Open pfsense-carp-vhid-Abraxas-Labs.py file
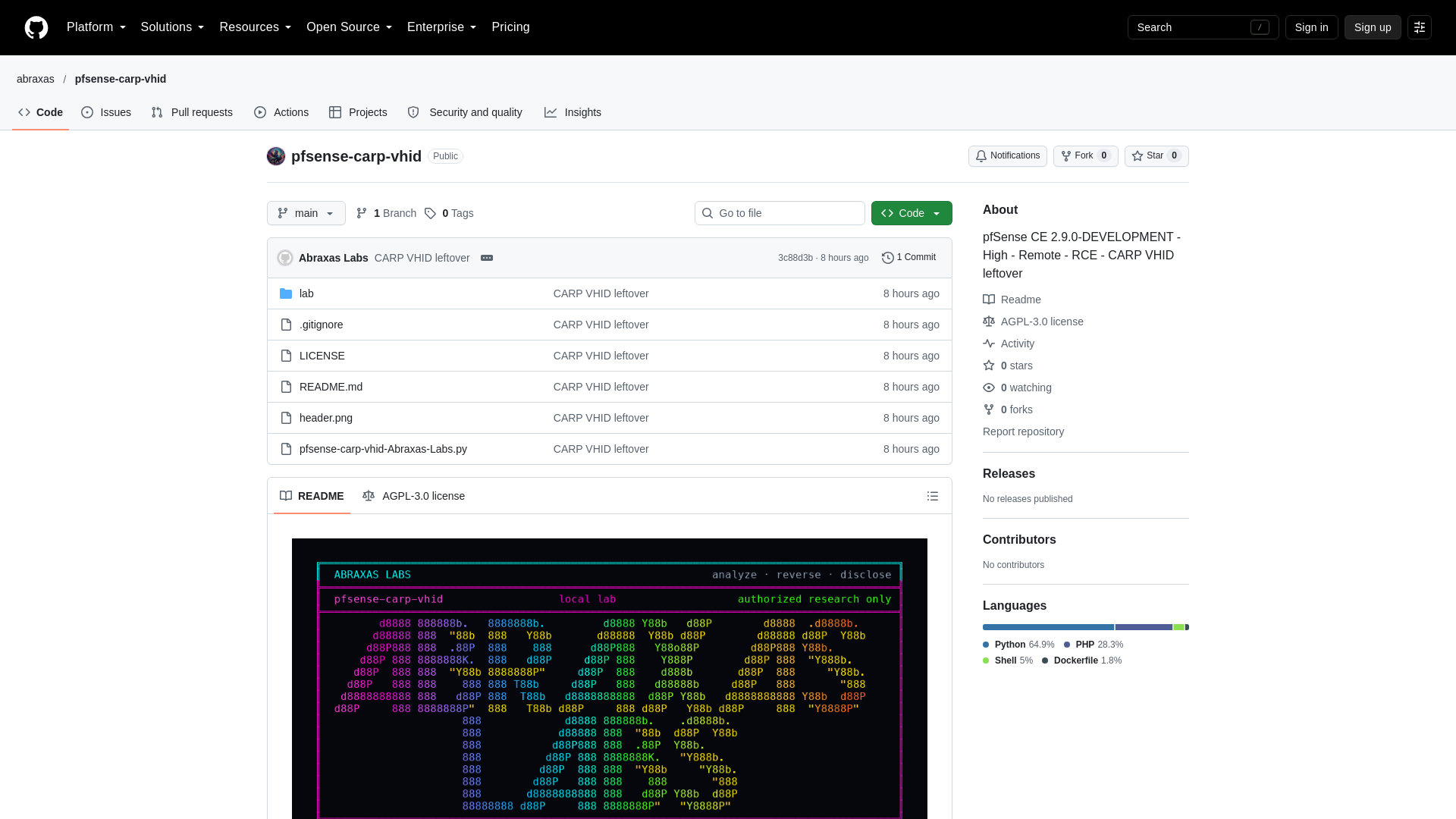This screenshot has height=819, width=1456. (x=383, y=449)
